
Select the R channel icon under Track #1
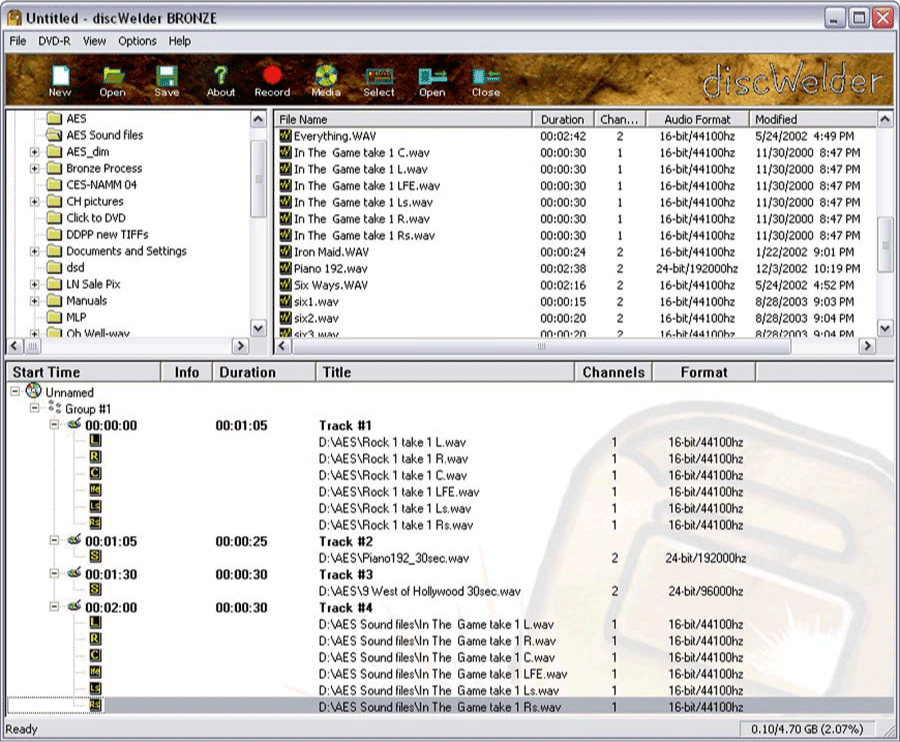tap(95, 457)
